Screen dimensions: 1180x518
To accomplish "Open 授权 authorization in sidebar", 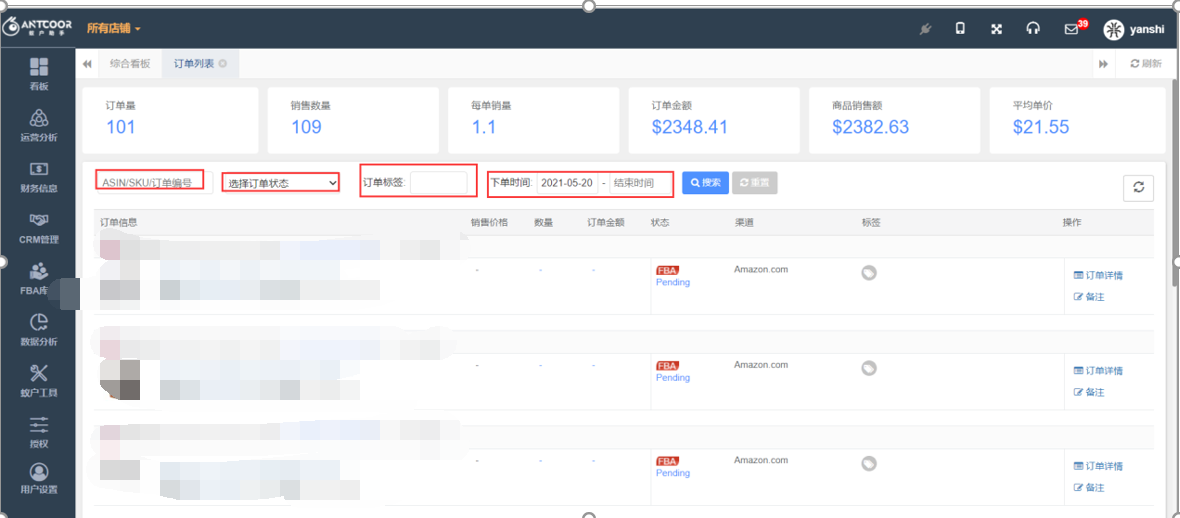I will [x=39, y=432].
